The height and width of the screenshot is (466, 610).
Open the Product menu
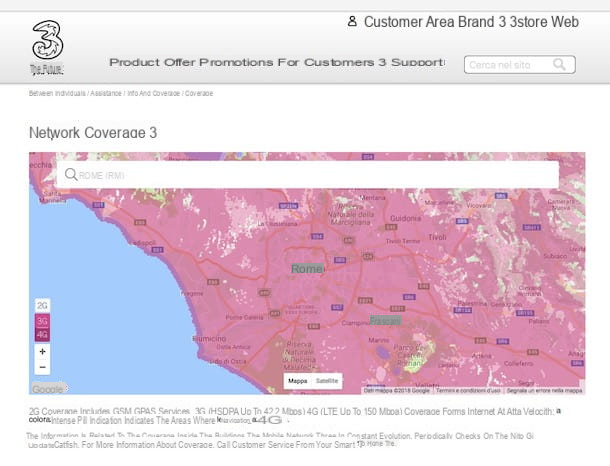pos(135,62)
